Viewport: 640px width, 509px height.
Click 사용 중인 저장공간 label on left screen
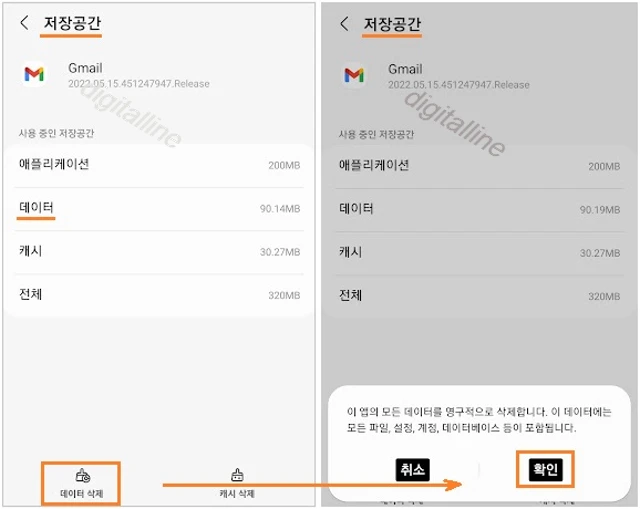coord(56,133)
